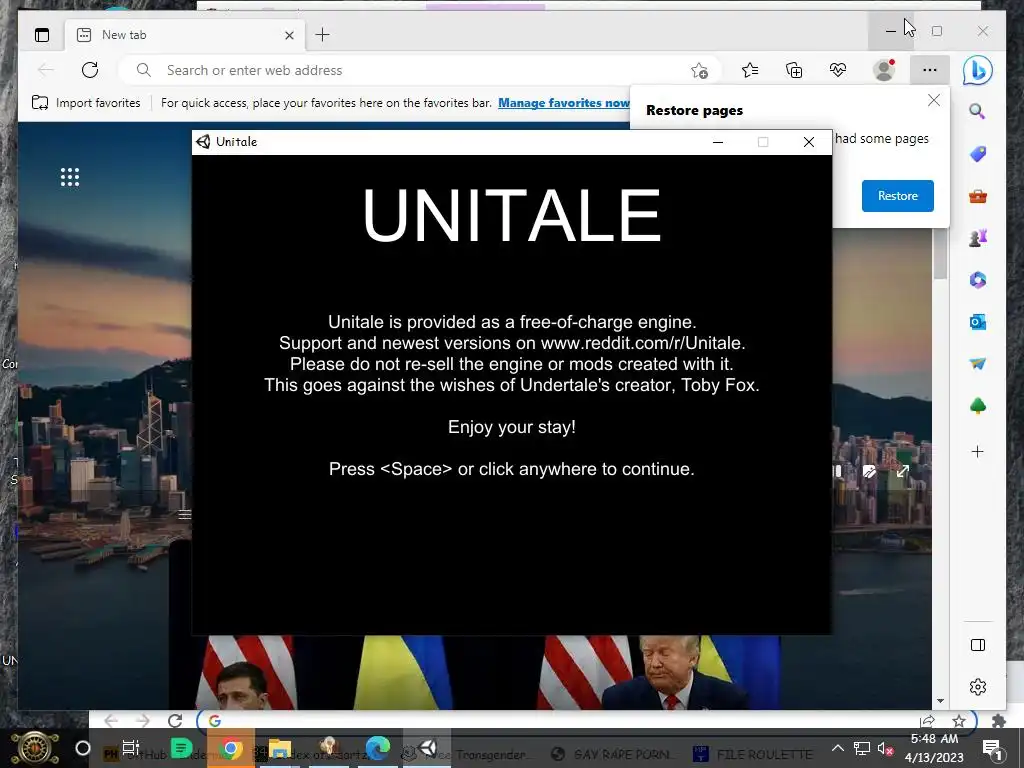This screenshot has height=768, width=1024.
Task: Open Edge sidebar Search icon
Action: (977, 111)
